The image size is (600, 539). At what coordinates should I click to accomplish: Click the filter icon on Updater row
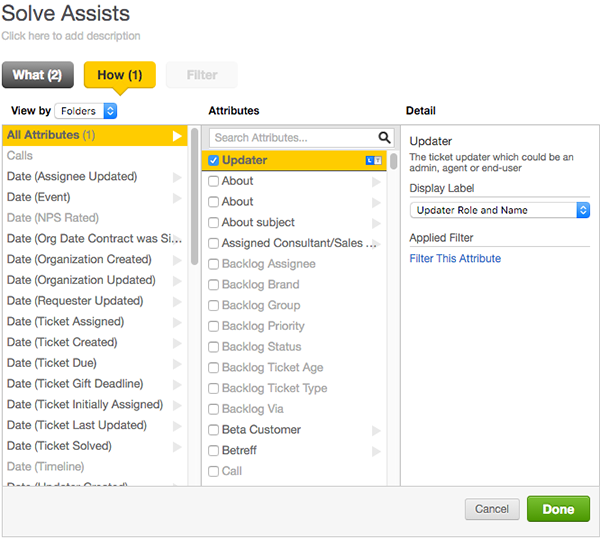[x=378, y=160]
